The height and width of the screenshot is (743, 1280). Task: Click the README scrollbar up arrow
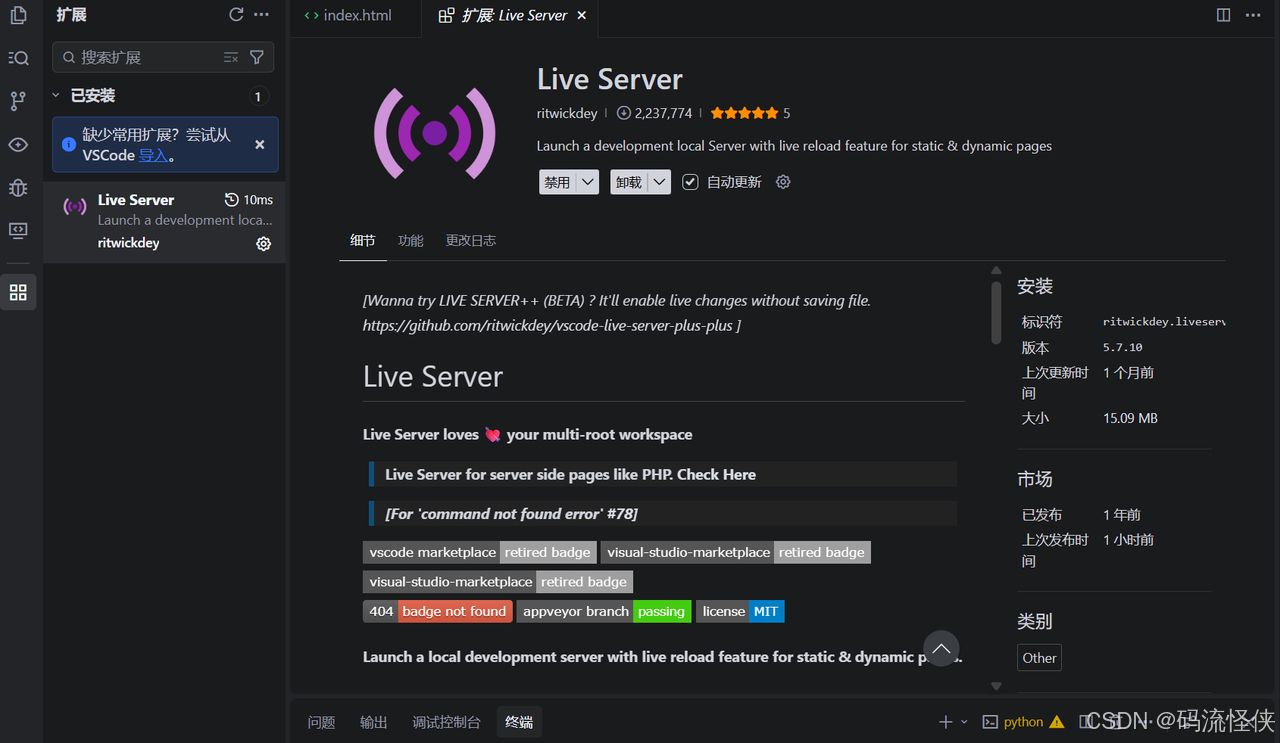[x=996, y=270]
